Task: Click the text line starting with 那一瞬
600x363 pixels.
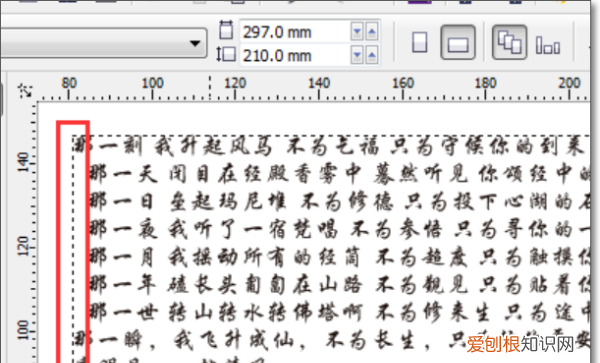Action: tap(331, 340)
